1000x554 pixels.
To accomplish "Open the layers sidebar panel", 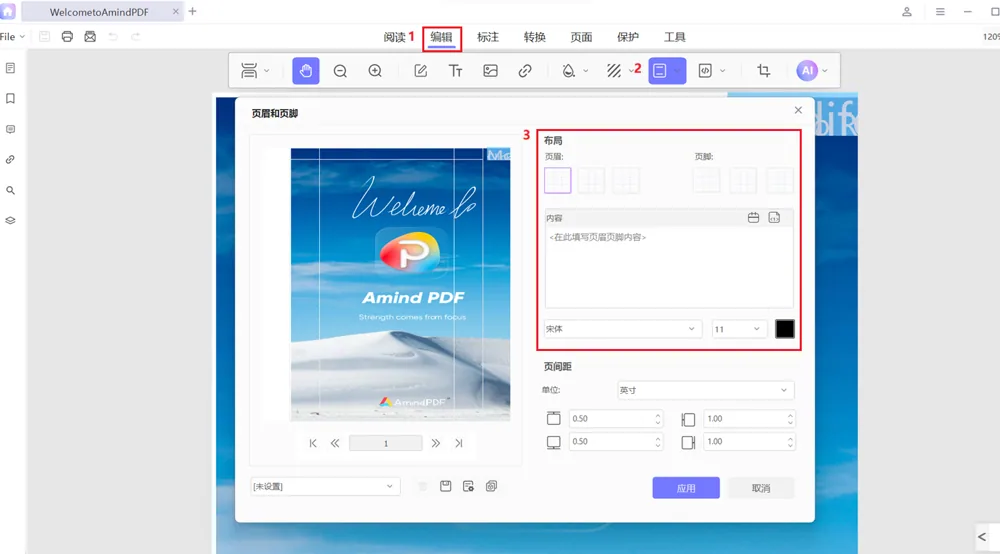I will 10,221.
